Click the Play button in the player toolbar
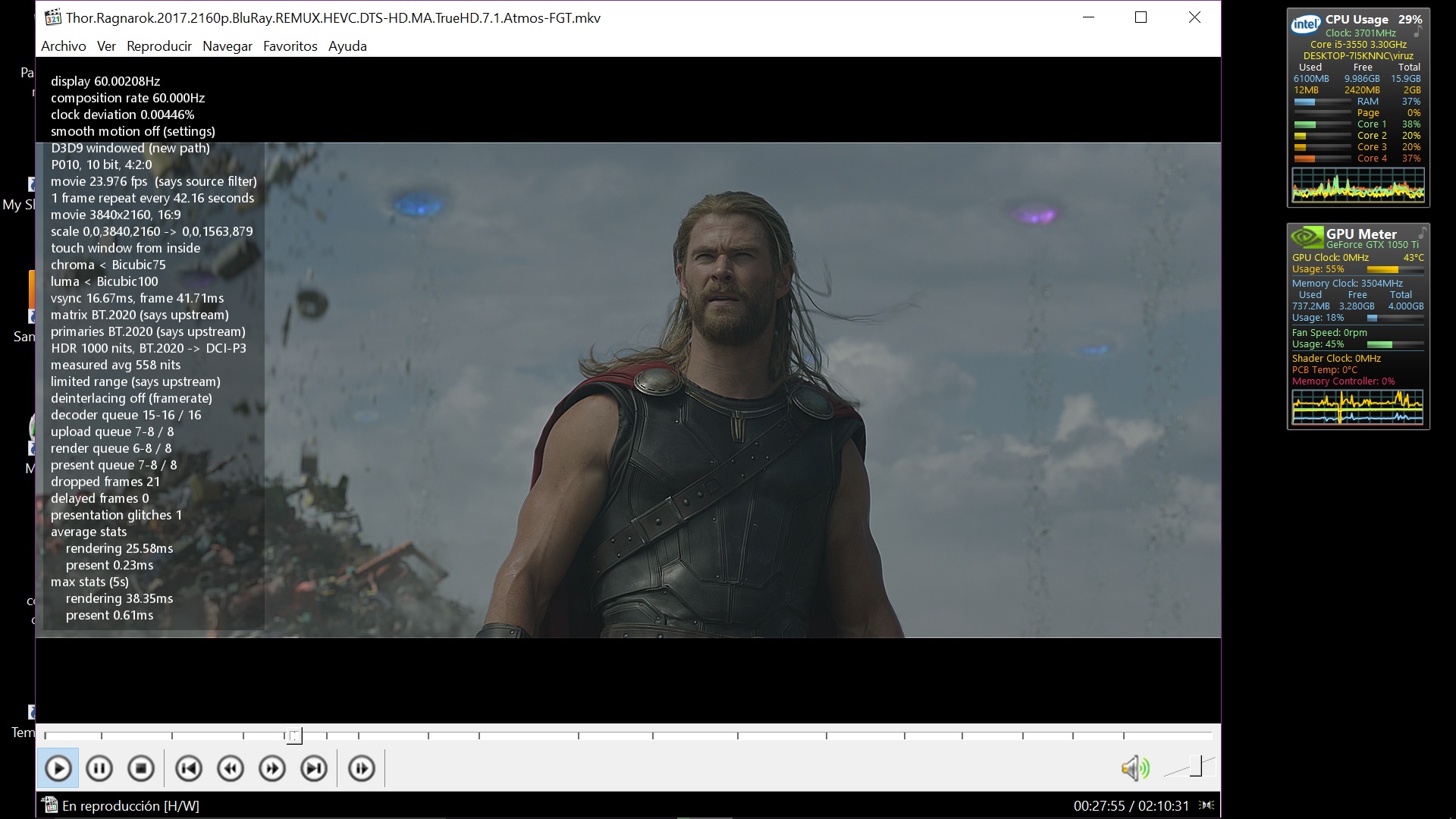Screen dimensions: 1456x819 (x=58, y=769)
